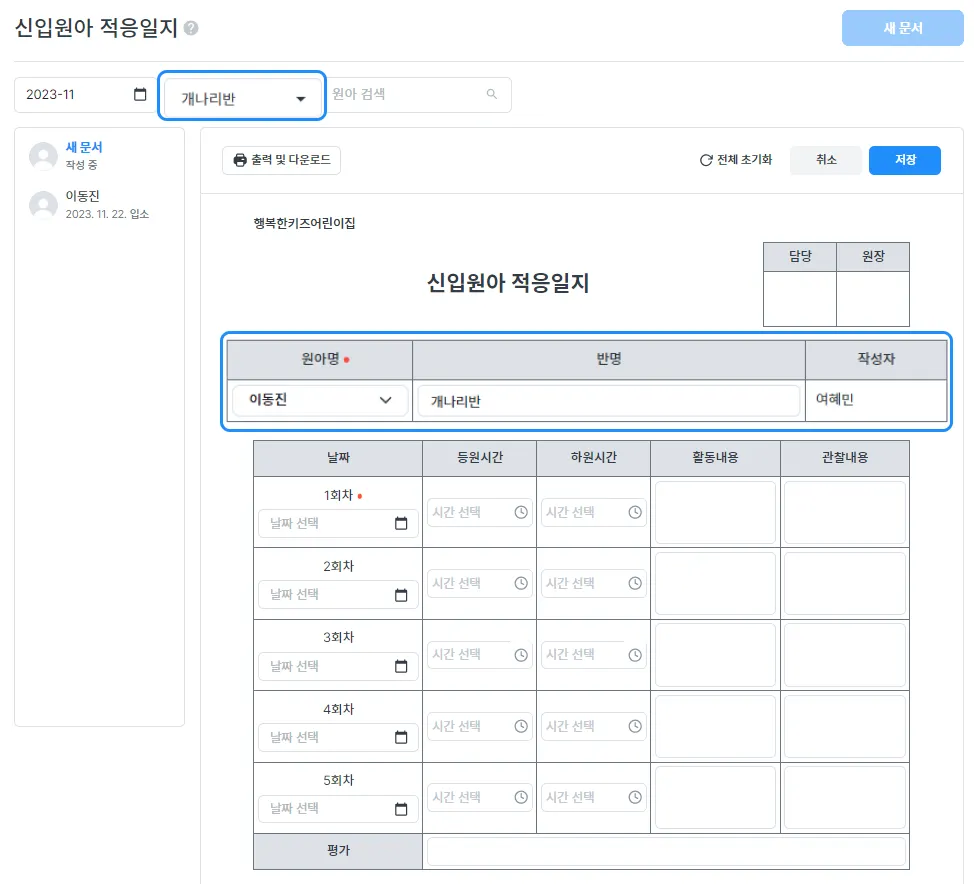Click 4회차 활동내용 text box
This screenshot has height=884, width=974.
[716, 726]
